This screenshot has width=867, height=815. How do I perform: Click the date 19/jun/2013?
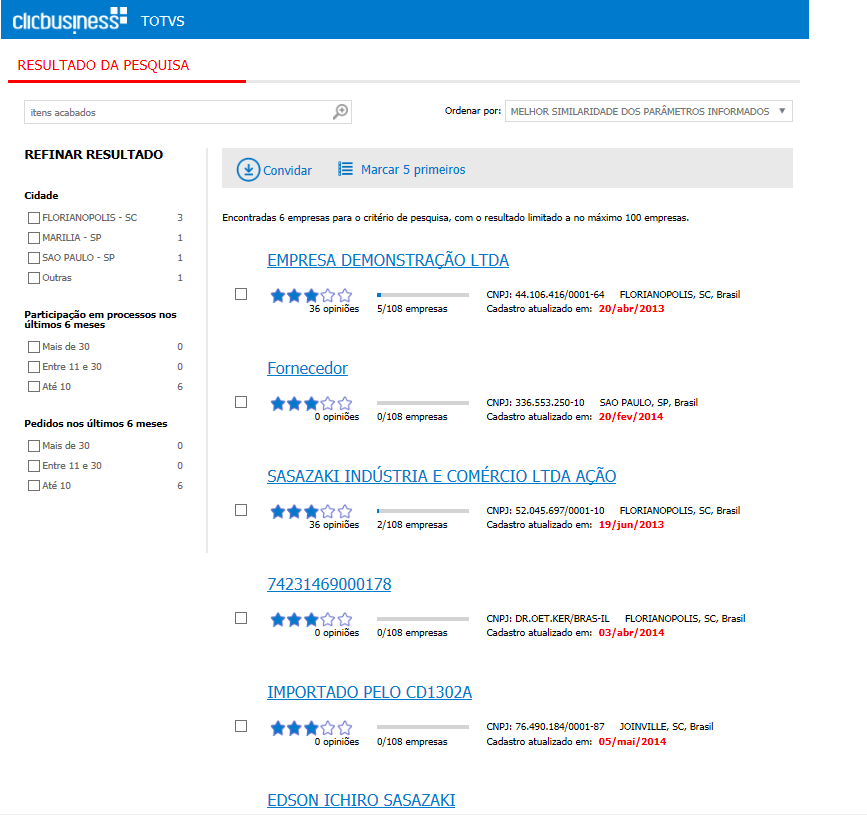pyautogui.click(x=631, y=524)
